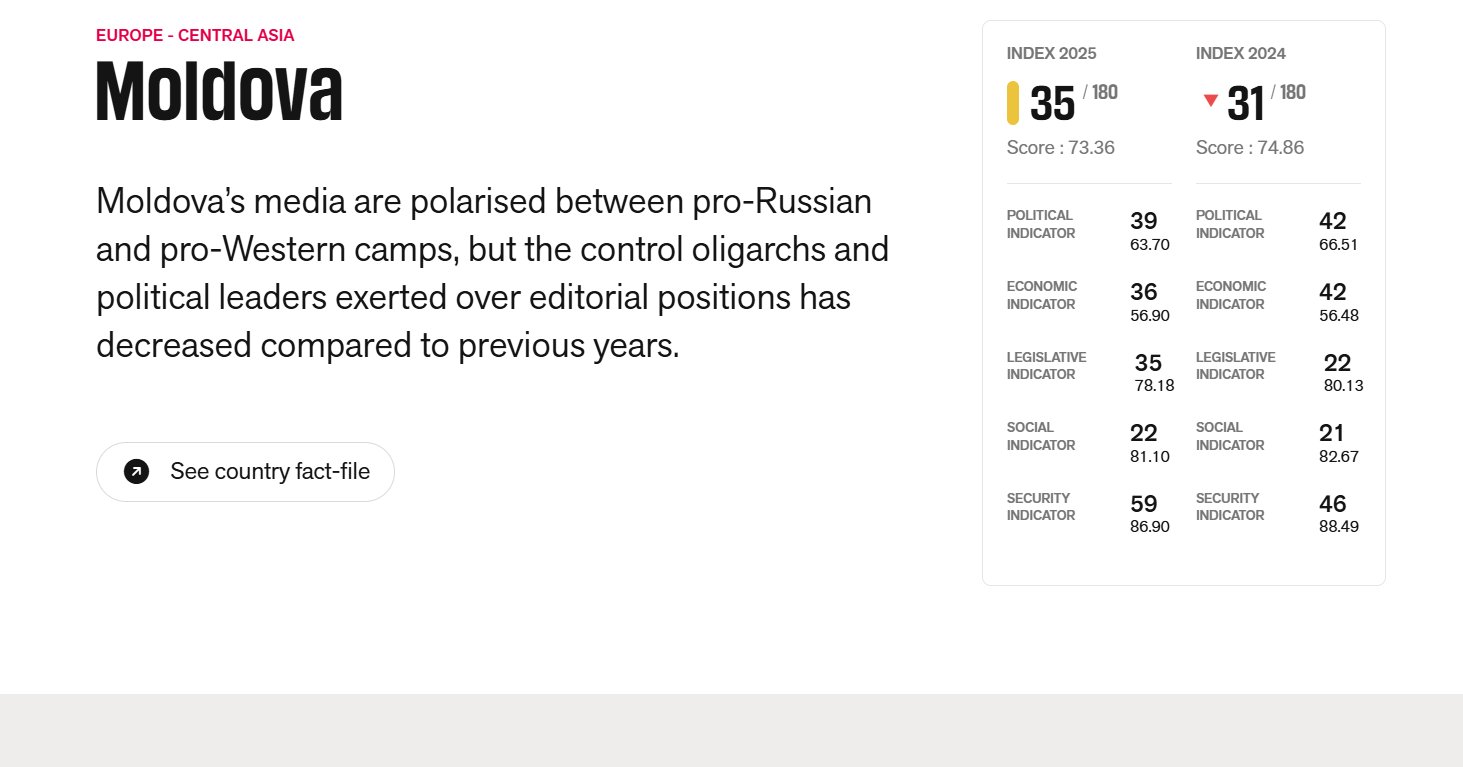Click the yellow rank color bar
Screen dimensions: 1463x767
pyautogui.click(x=1013, y=103)
